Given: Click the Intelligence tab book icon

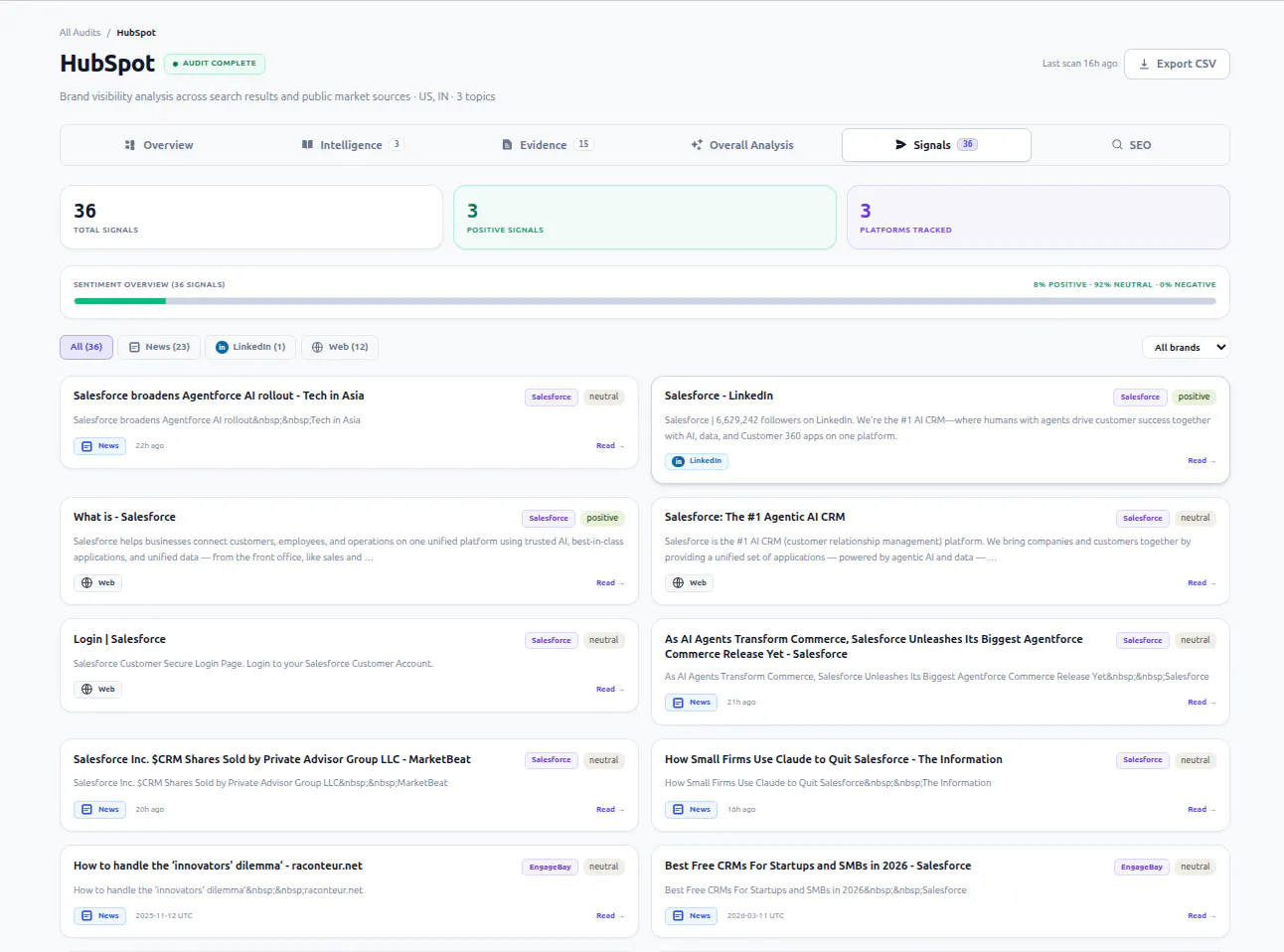Looking at the screenshot, I should pyautogui.click(x=307, y=145).
